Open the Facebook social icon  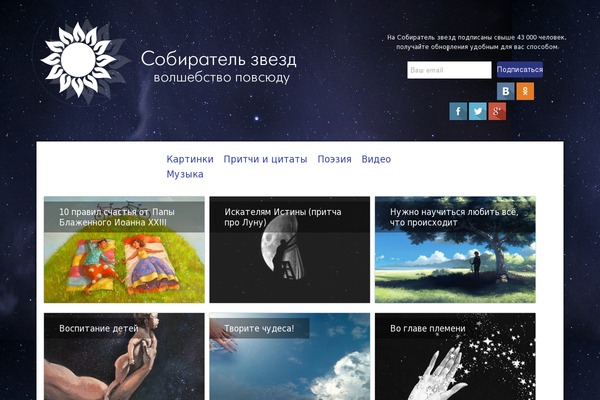pyautogui.click(x=458, y=111)
